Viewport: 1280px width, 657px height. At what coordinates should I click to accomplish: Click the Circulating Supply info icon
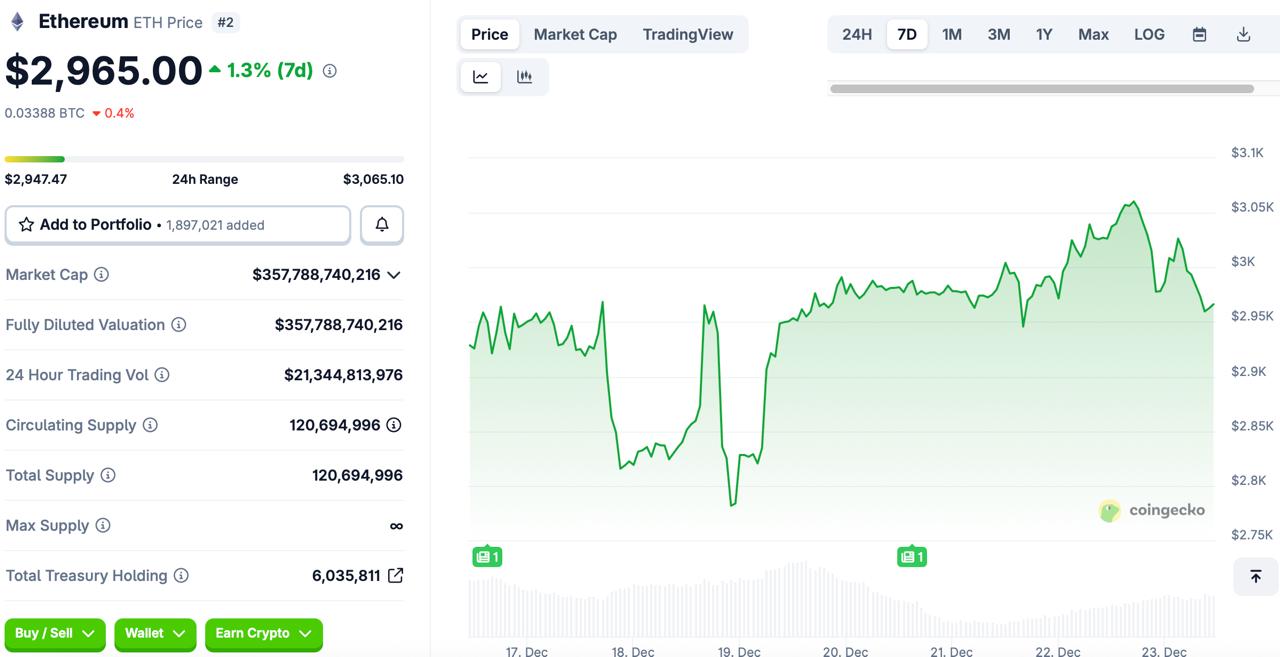151,425
